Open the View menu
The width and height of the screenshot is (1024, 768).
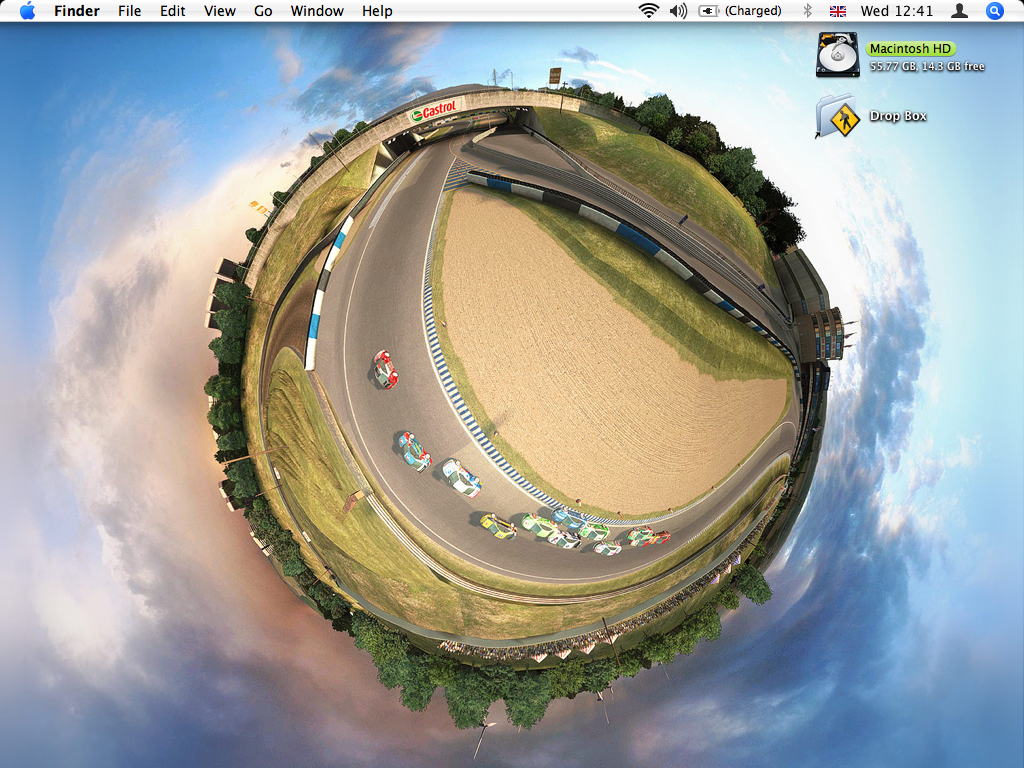tap(219, 11)
